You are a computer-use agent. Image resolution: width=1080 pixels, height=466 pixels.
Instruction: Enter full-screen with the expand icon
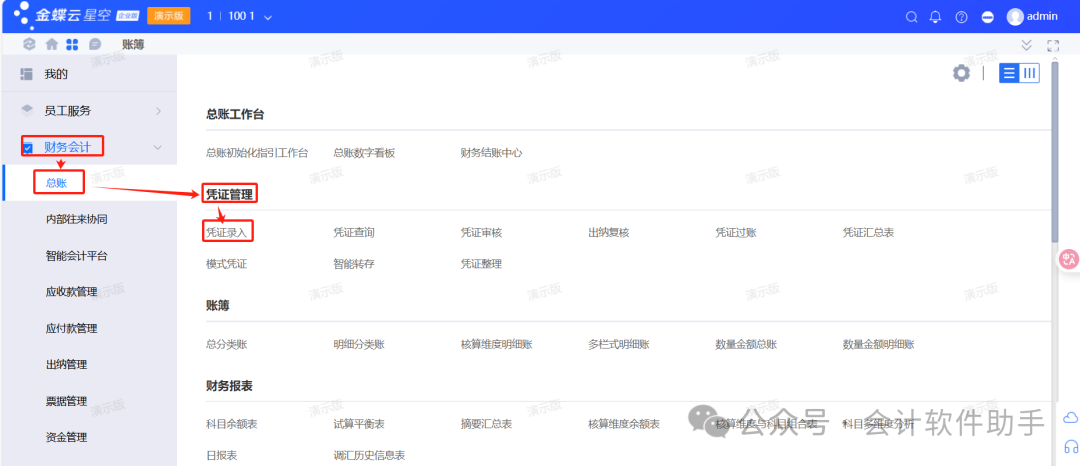click(1052, 45)
